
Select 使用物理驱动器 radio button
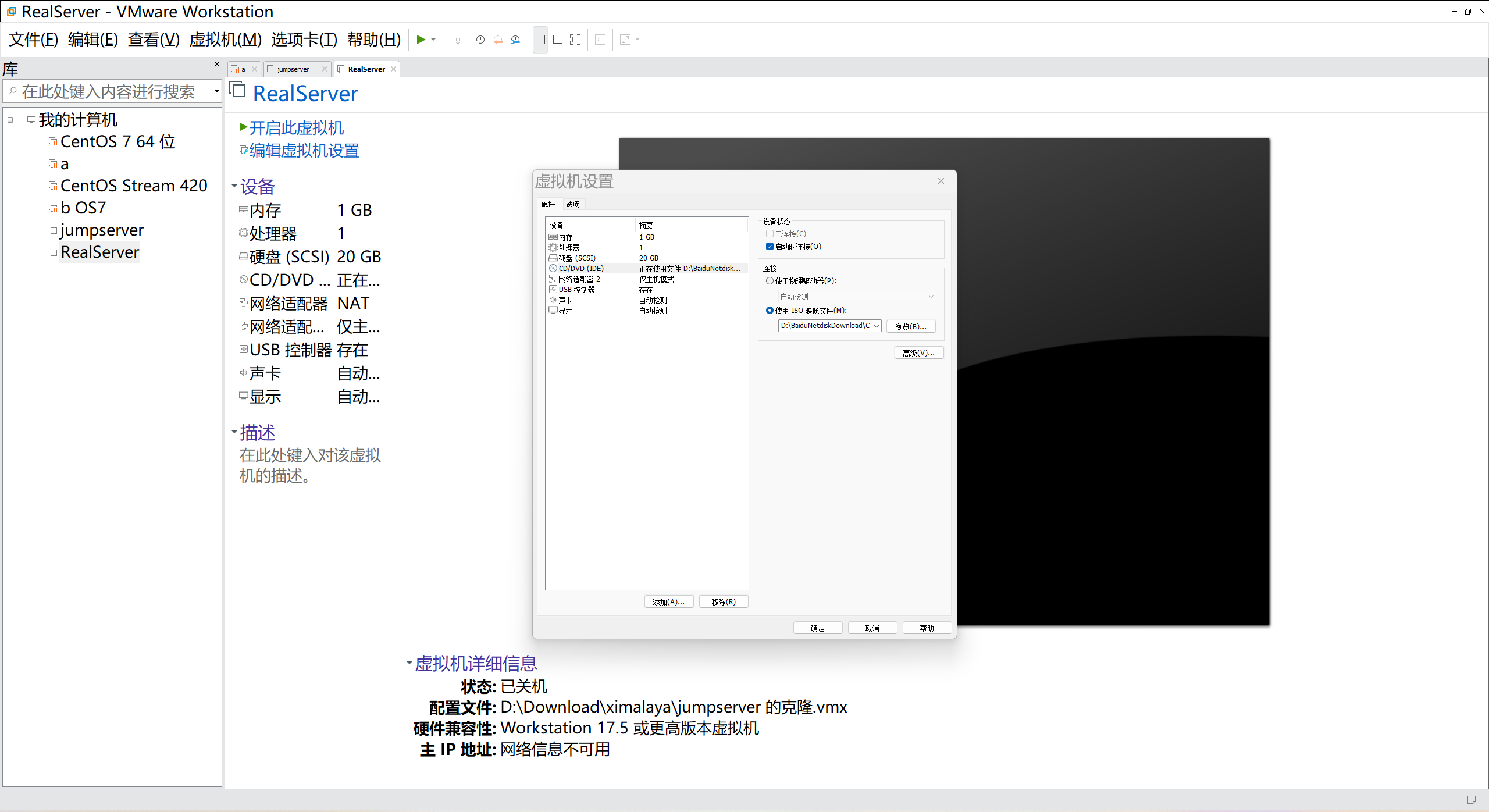coord(770,281)
